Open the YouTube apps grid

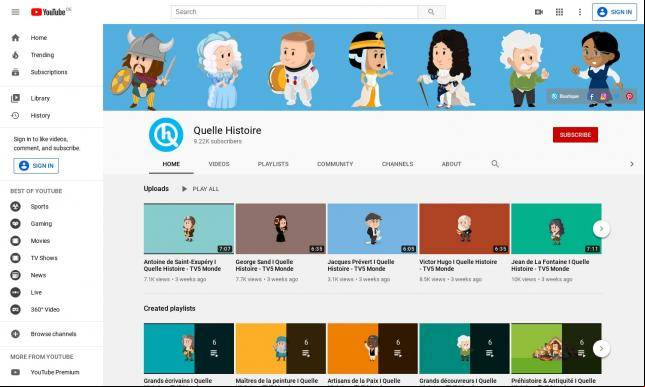[559, 12]
